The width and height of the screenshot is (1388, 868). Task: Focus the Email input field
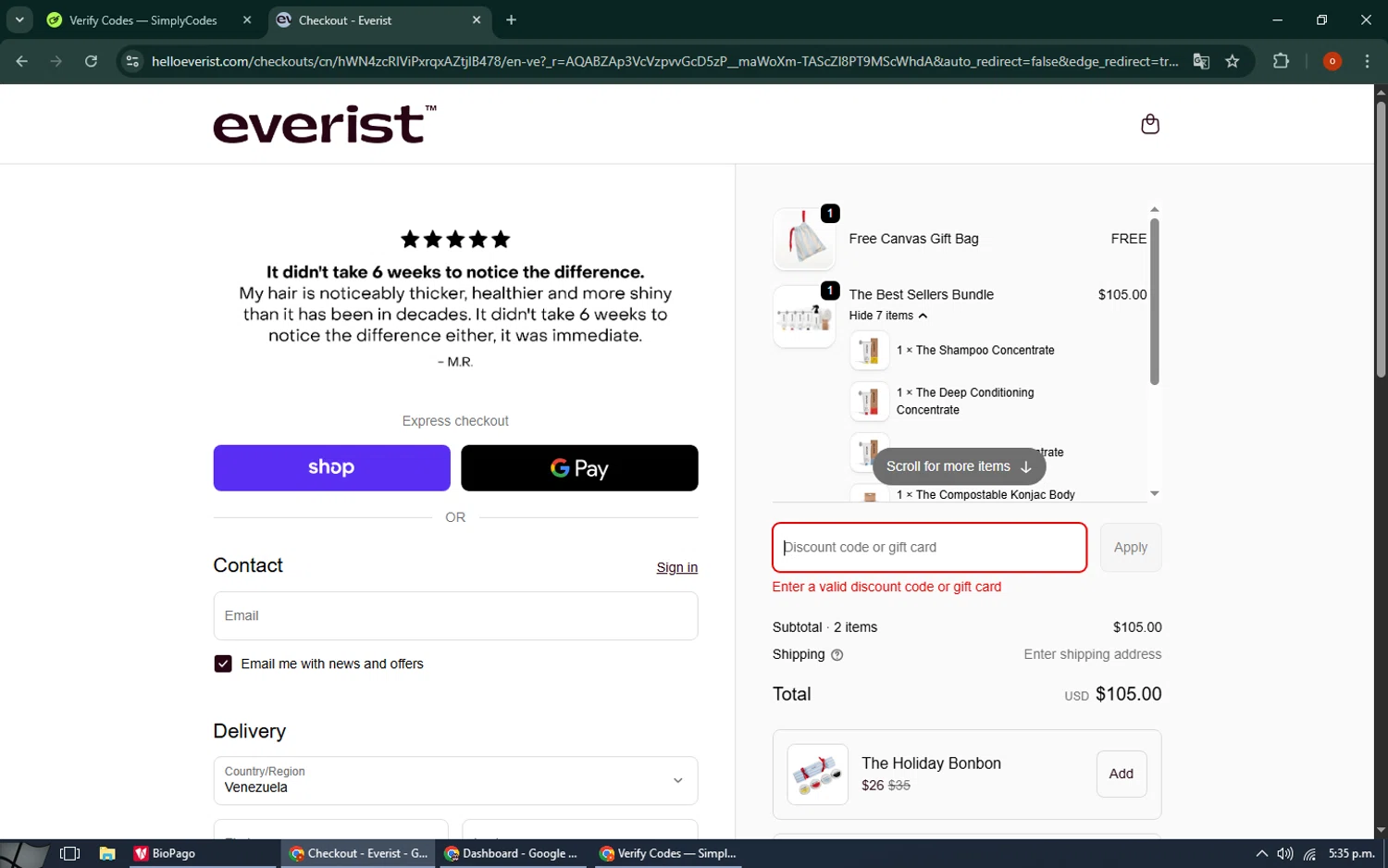point(455,615)
